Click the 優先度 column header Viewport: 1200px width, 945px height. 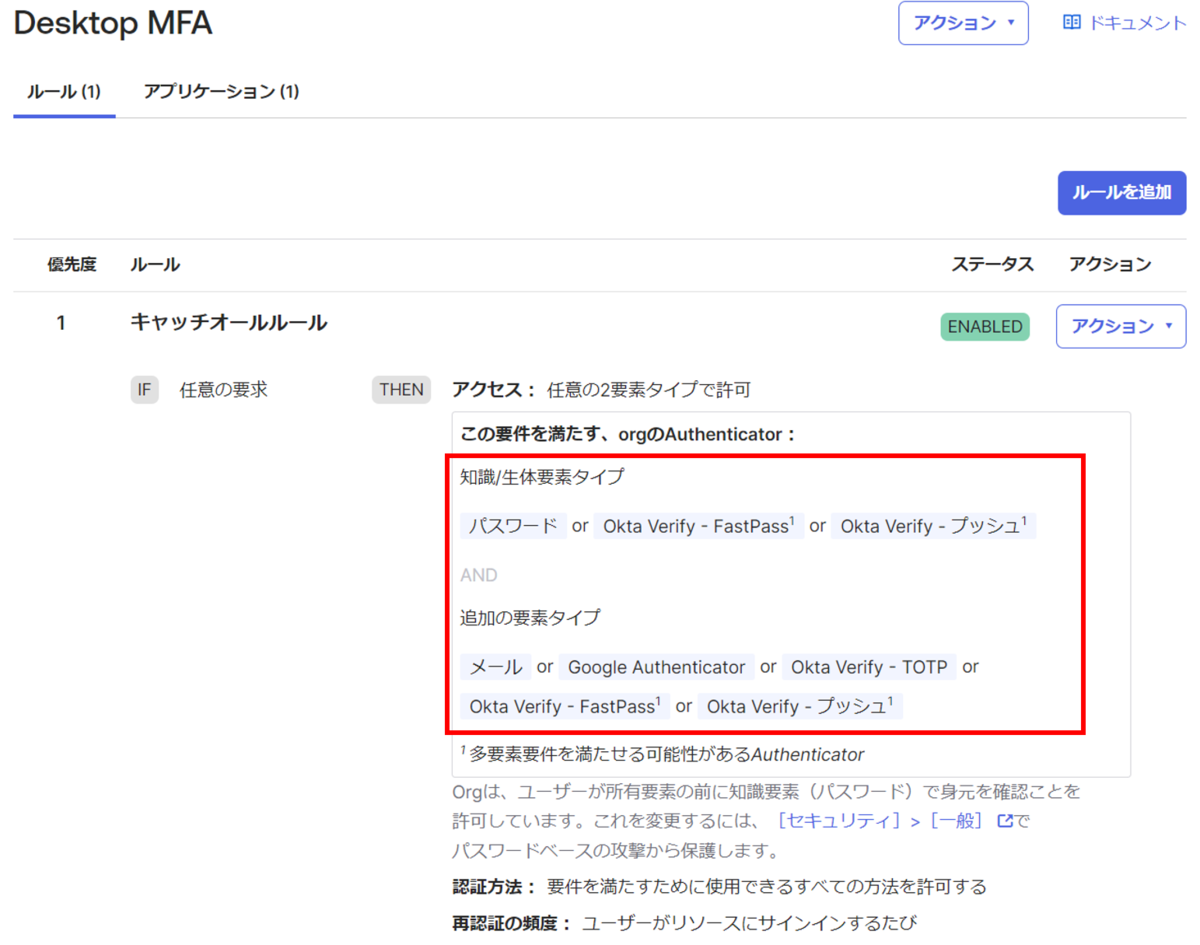(72, 265)
